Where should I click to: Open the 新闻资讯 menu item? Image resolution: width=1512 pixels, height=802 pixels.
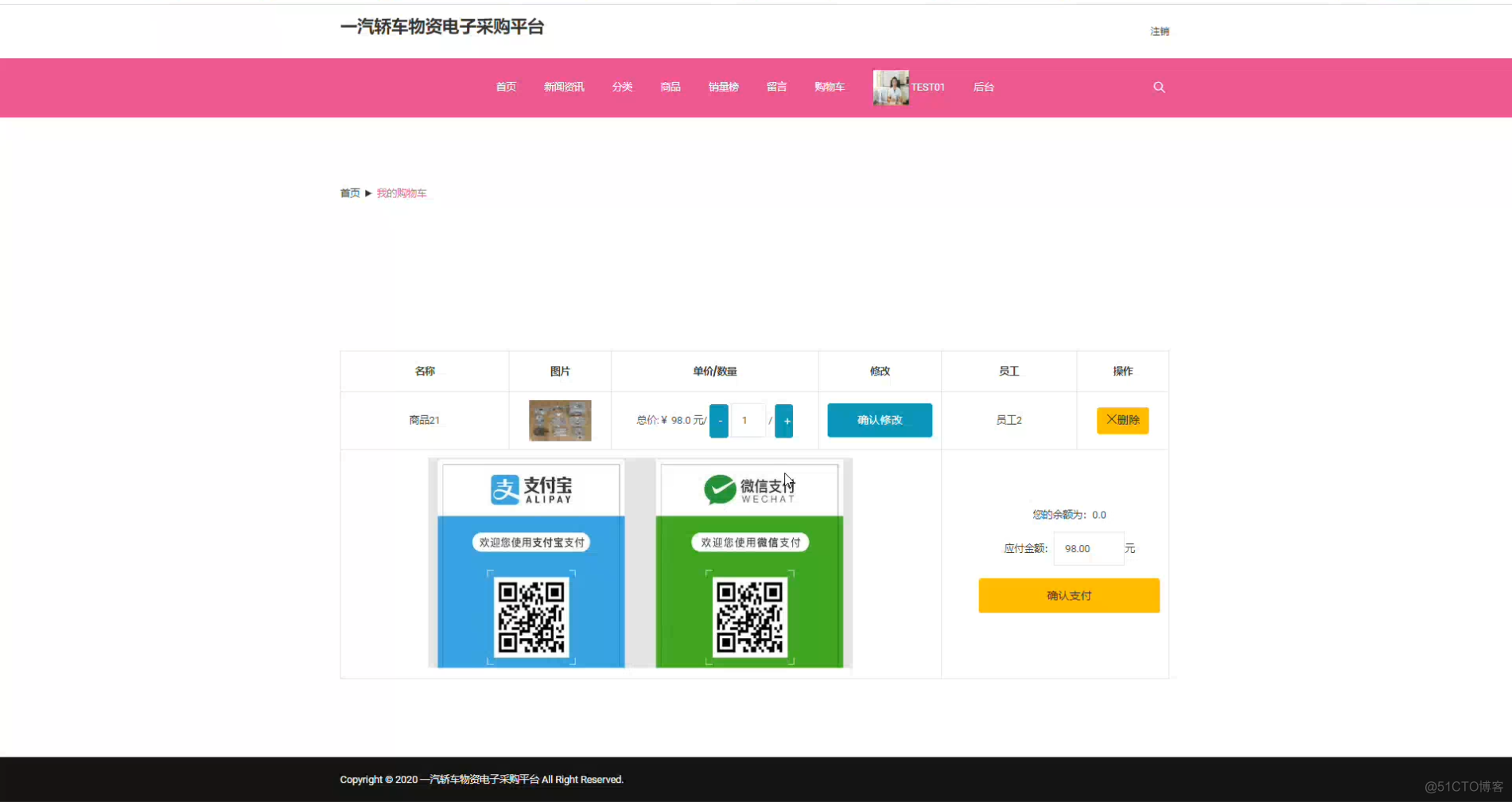[x=564, y=87]
